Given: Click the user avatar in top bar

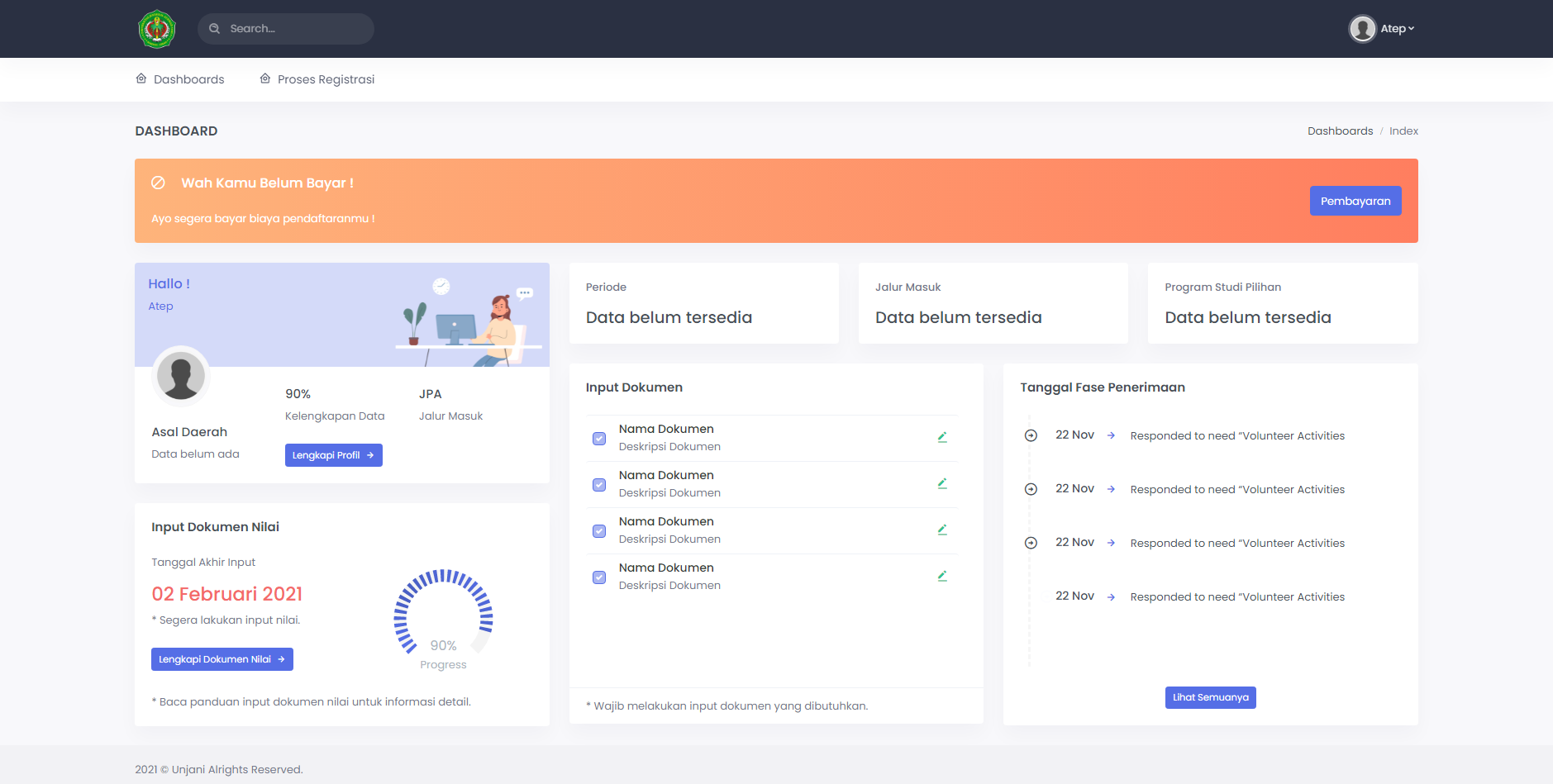Looking at the screenshot, I should click(x=1362, y=29).
